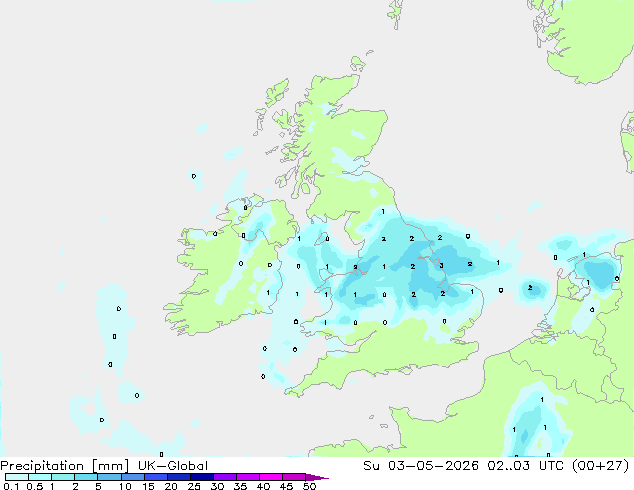Click the 'UK-Global' model label
The height and width of the screenshot is (490, 634).
pos(173,466)
